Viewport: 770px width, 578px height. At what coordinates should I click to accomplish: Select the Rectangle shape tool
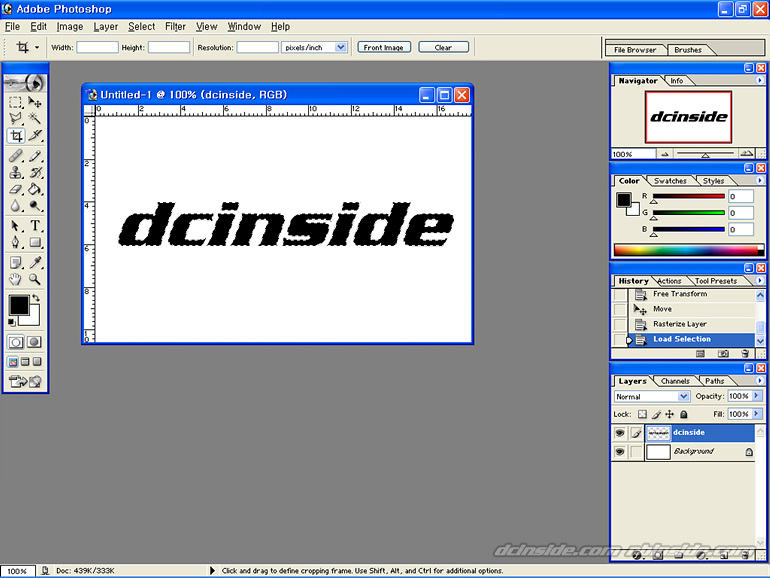click(34, 243)
